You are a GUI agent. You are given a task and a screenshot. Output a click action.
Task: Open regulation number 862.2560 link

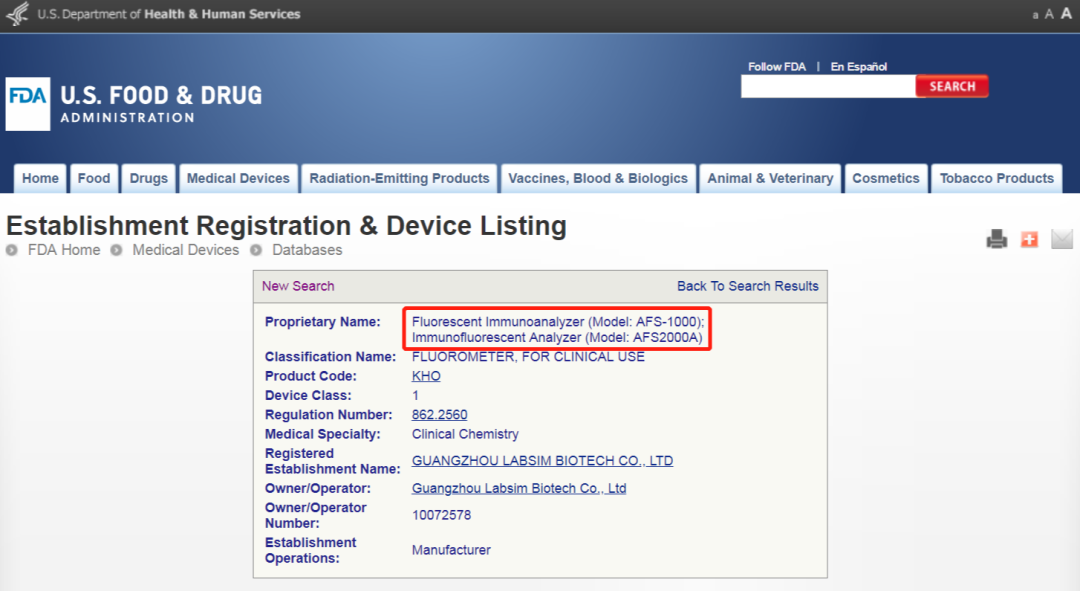(x=439, y=414)
